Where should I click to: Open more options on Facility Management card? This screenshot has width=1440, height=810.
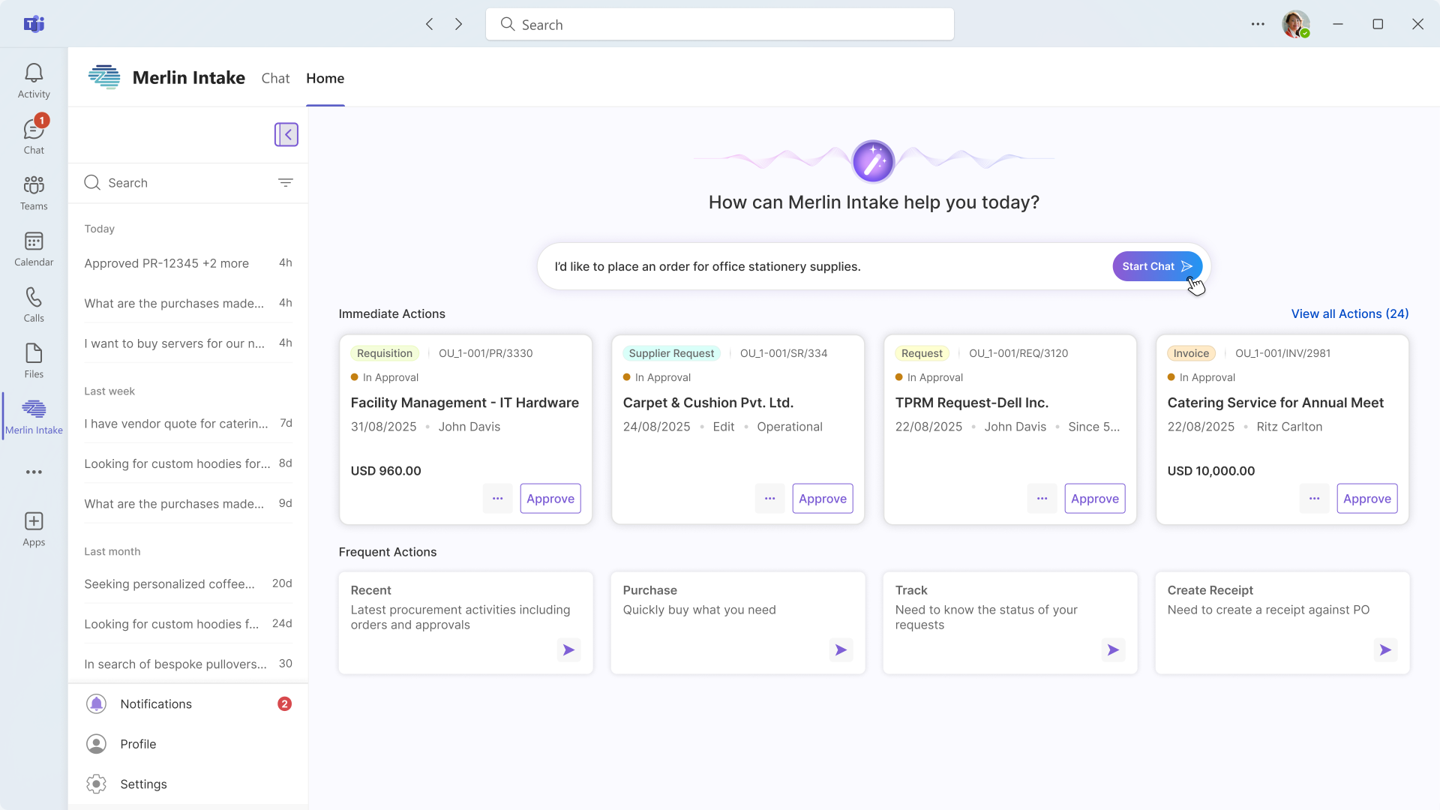pyautogui.click(x=497, y=498)
